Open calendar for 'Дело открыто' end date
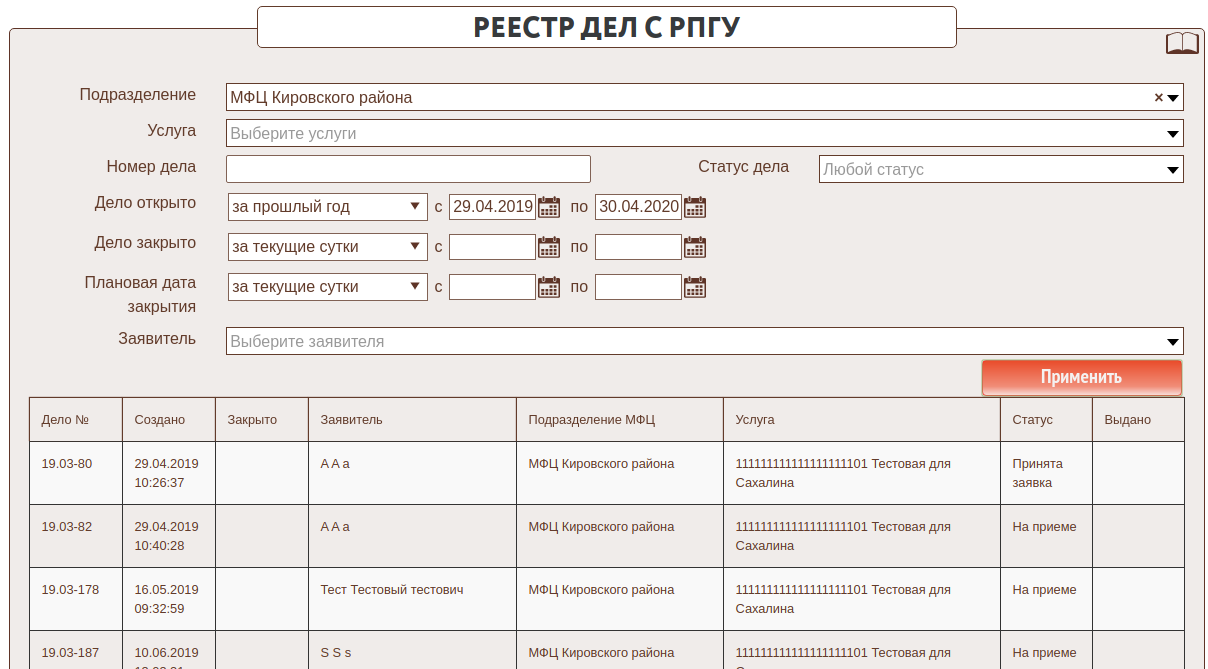This screenshot has height=669, width=1208. pos(695,207)
